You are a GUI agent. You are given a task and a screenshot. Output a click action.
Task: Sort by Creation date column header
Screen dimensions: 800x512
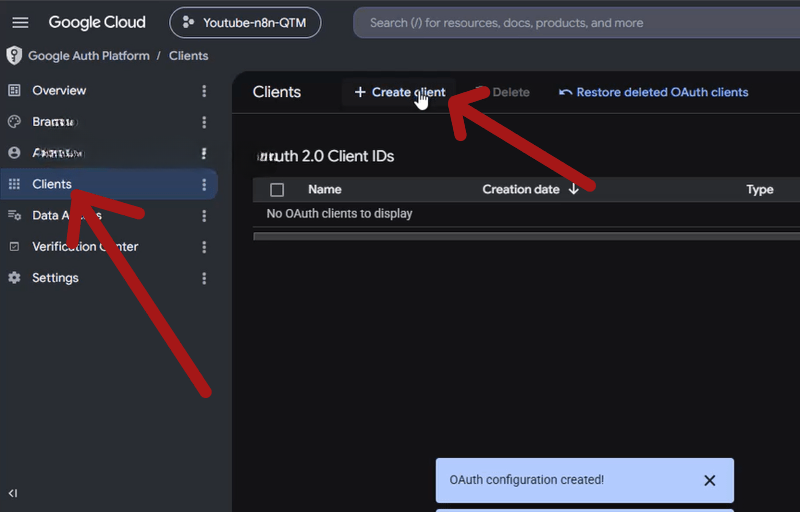521,189
